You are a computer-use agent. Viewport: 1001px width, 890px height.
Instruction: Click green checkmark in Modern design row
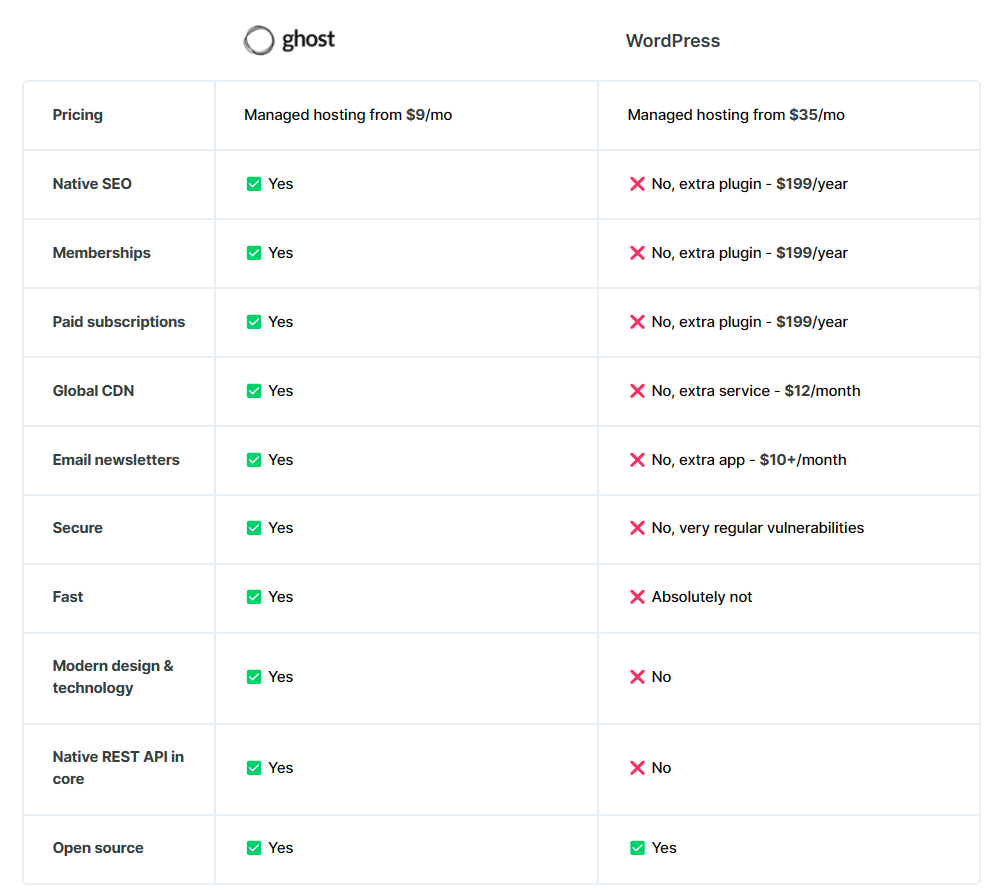[254, 677]
